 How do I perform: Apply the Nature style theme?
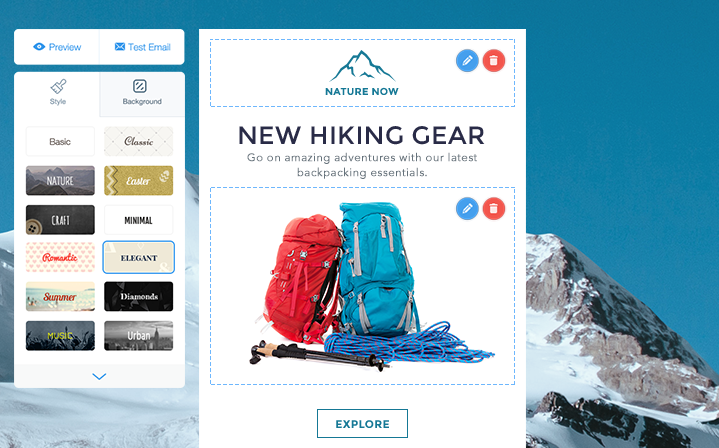coord(60,181)
